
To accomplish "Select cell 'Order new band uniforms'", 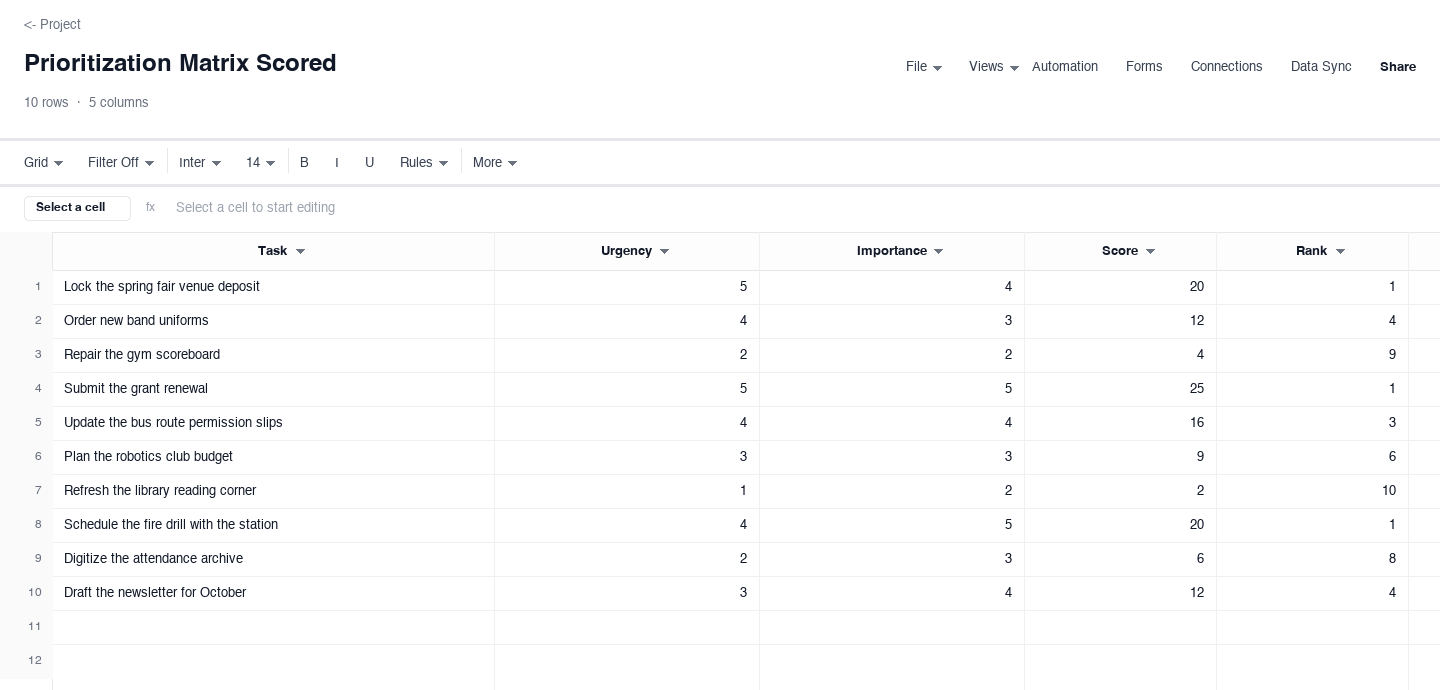I will coord(273,321).
